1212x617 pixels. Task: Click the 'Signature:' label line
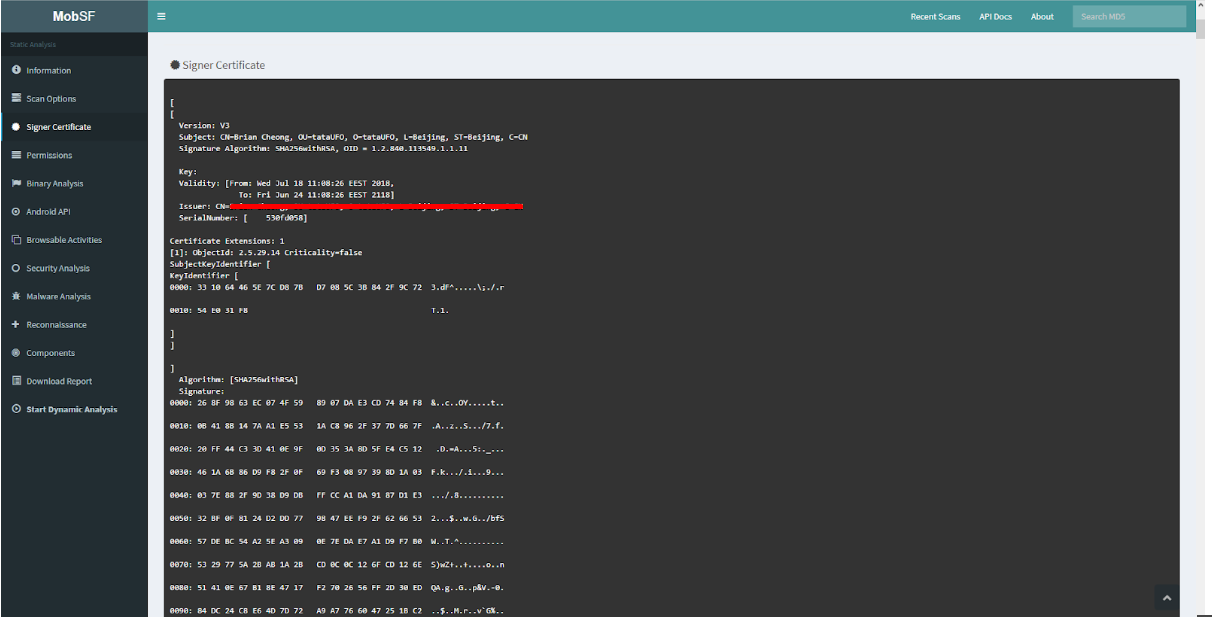(201, 391)
